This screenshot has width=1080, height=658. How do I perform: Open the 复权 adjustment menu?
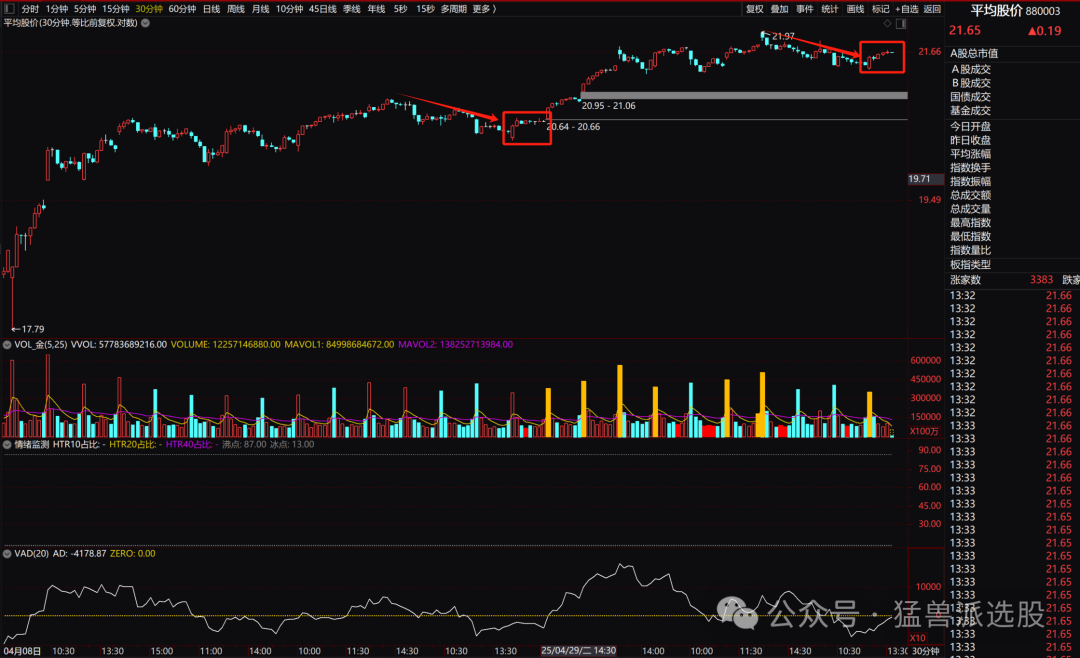pyautogui.click(x=755, y=9)
